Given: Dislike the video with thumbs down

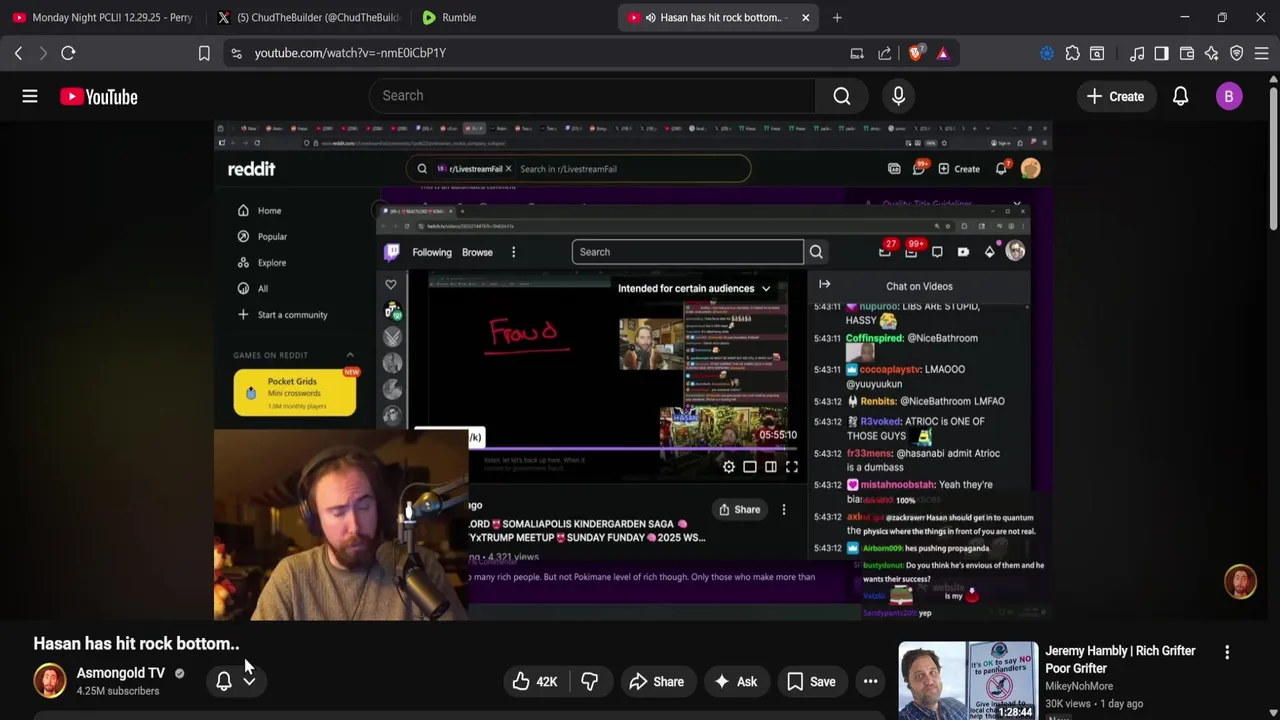Looking at the screenshot, I should 590,682.
